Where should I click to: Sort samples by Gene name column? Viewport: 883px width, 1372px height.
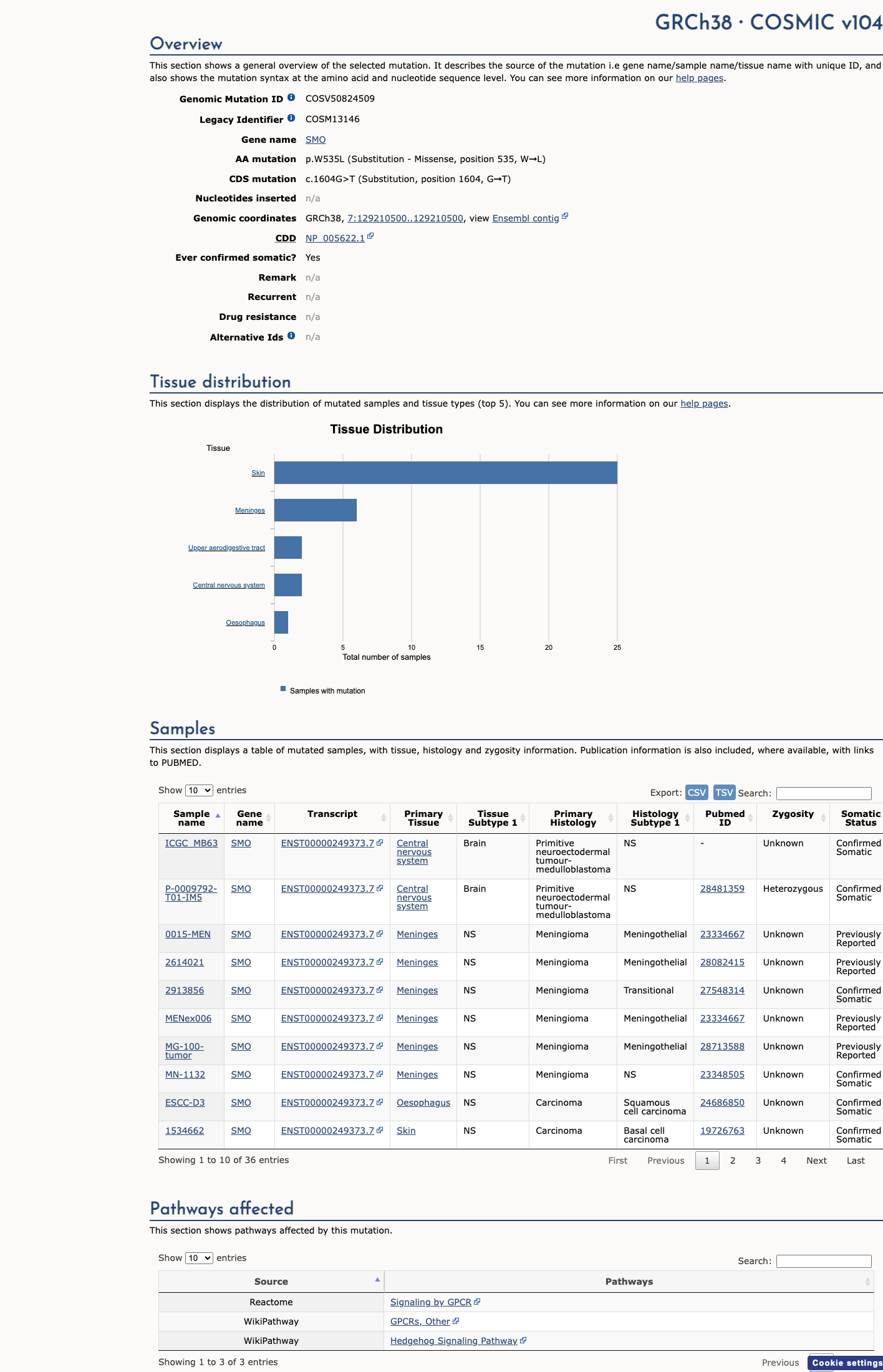pos(249,818)
